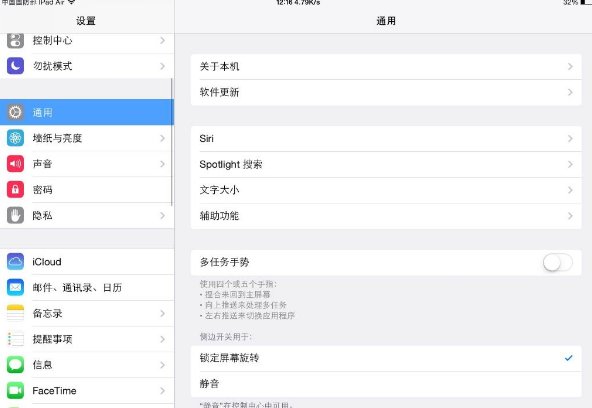Open chevron on 信息 row
The height and width of the screenshot is (408, 592).
(163, 365)
